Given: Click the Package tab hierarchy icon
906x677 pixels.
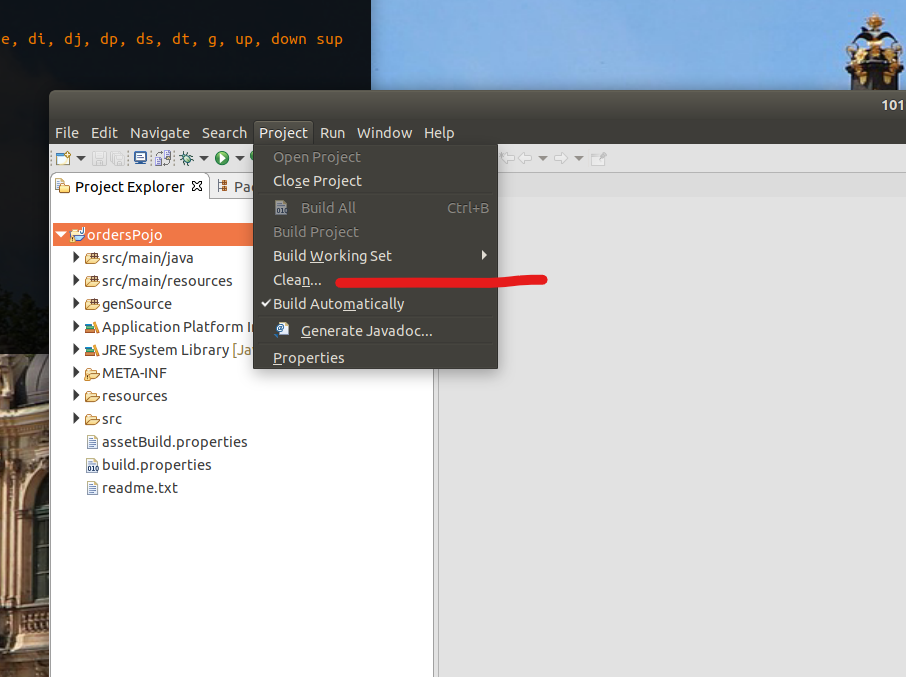Looking at the screenshot, I should [222, 186].
